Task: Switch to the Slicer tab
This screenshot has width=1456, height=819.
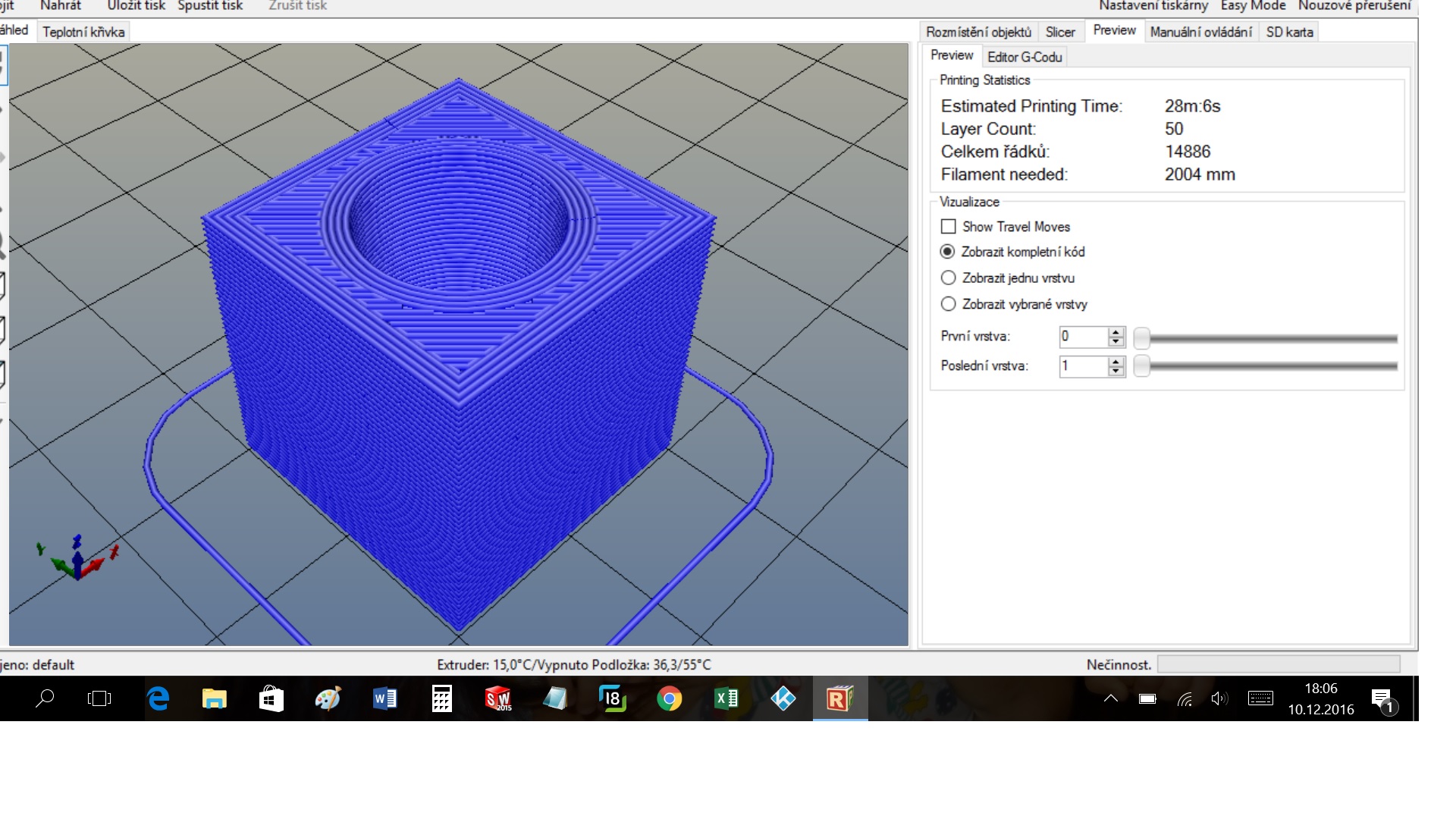Action: click(1059, 32)
